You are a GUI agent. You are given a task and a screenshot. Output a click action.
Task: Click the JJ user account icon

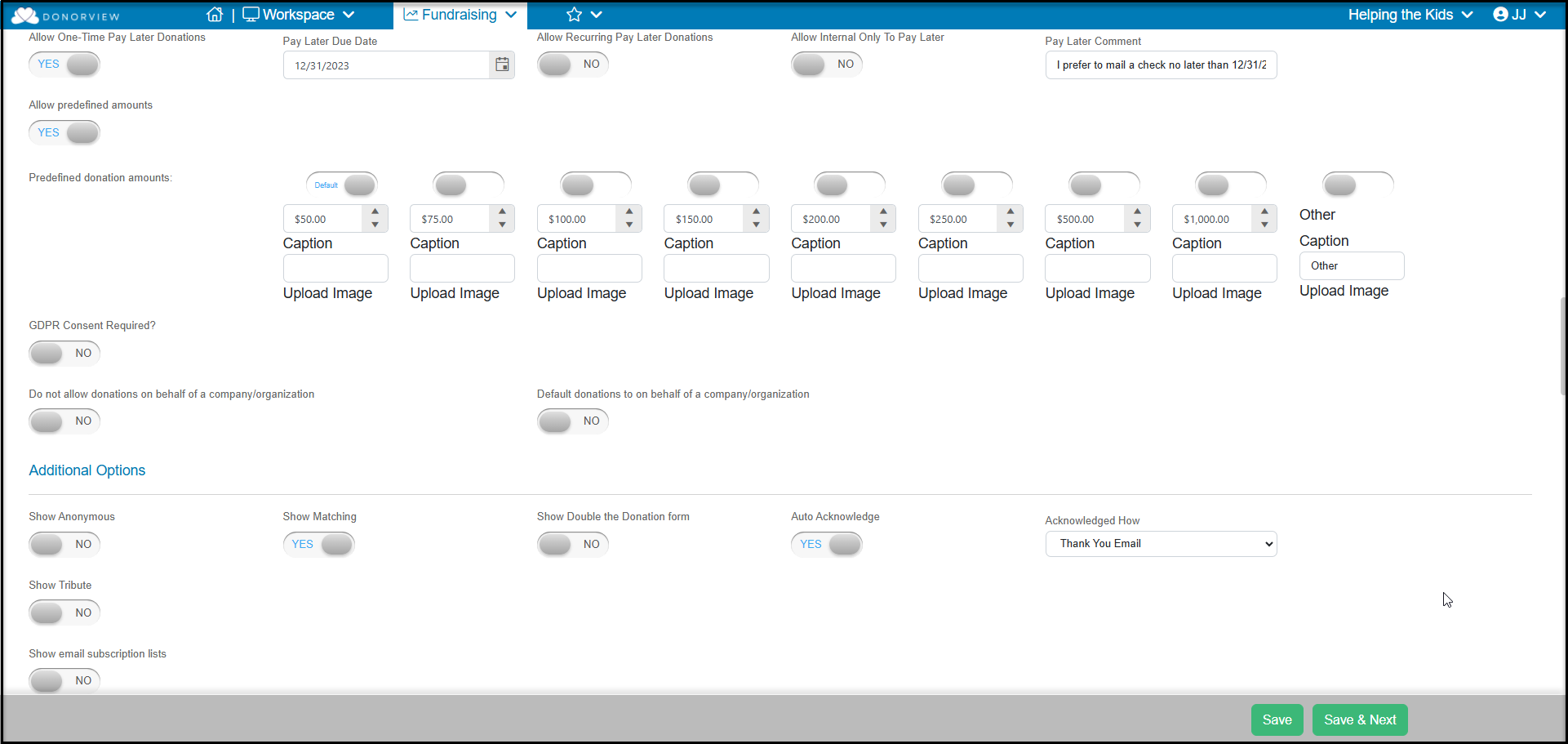(1500, 15)
